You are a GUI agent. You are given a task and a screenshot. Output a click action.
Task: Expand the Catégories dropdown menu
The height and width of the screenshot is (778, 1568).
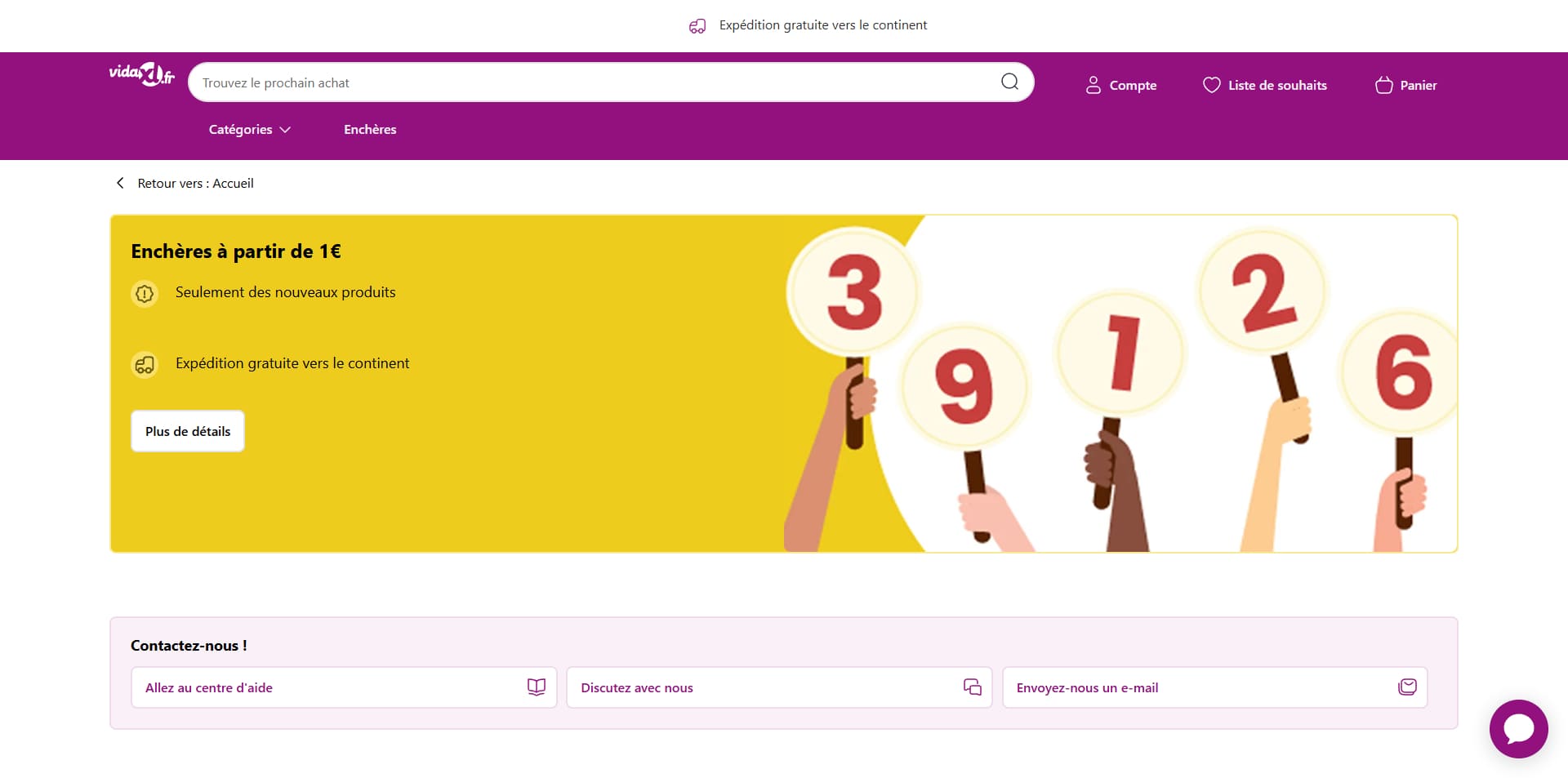point(249,129)
